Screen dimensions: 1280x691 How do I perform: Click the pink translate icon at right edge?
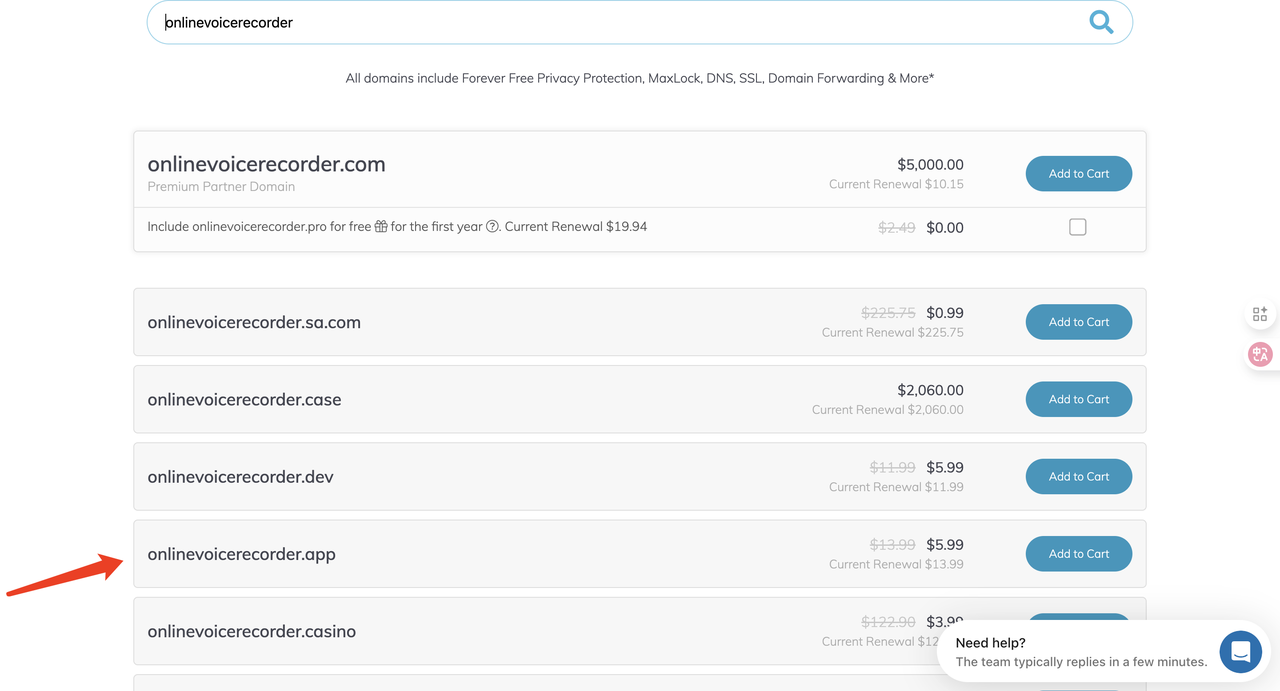[x=1260, y=354]
